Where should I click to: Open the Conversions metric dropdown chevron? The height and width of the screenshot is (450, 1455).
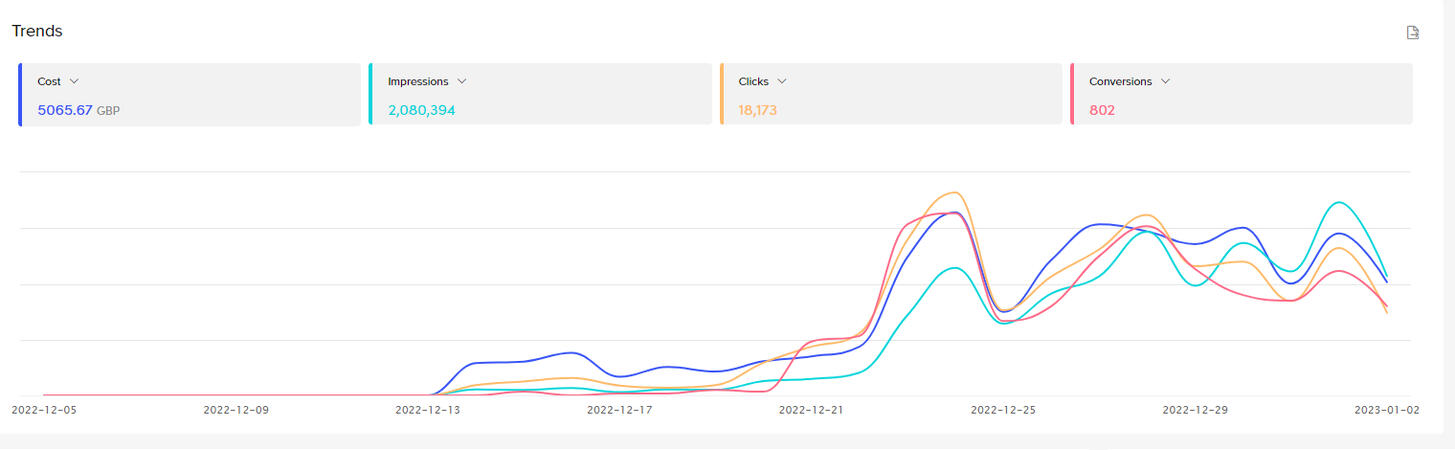tap(1166, 81)
